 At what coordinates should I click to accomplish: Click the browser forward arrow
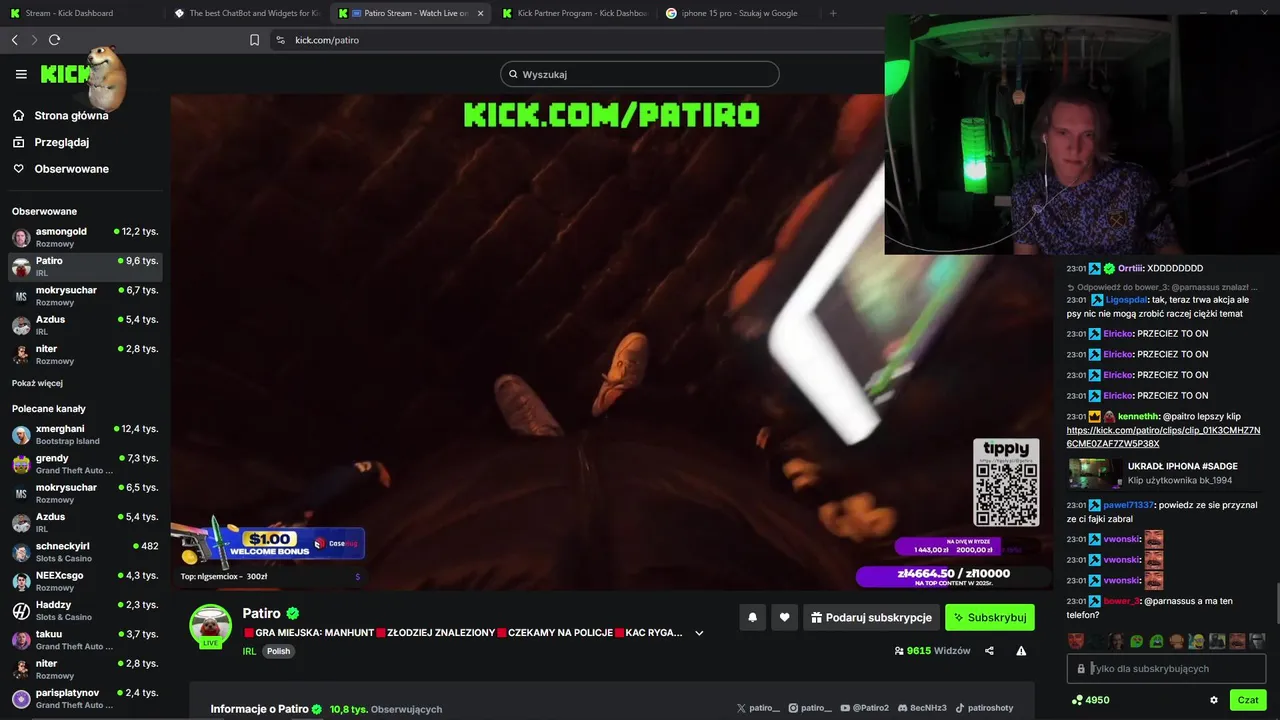pyautogui.click(x=34, y=40)
